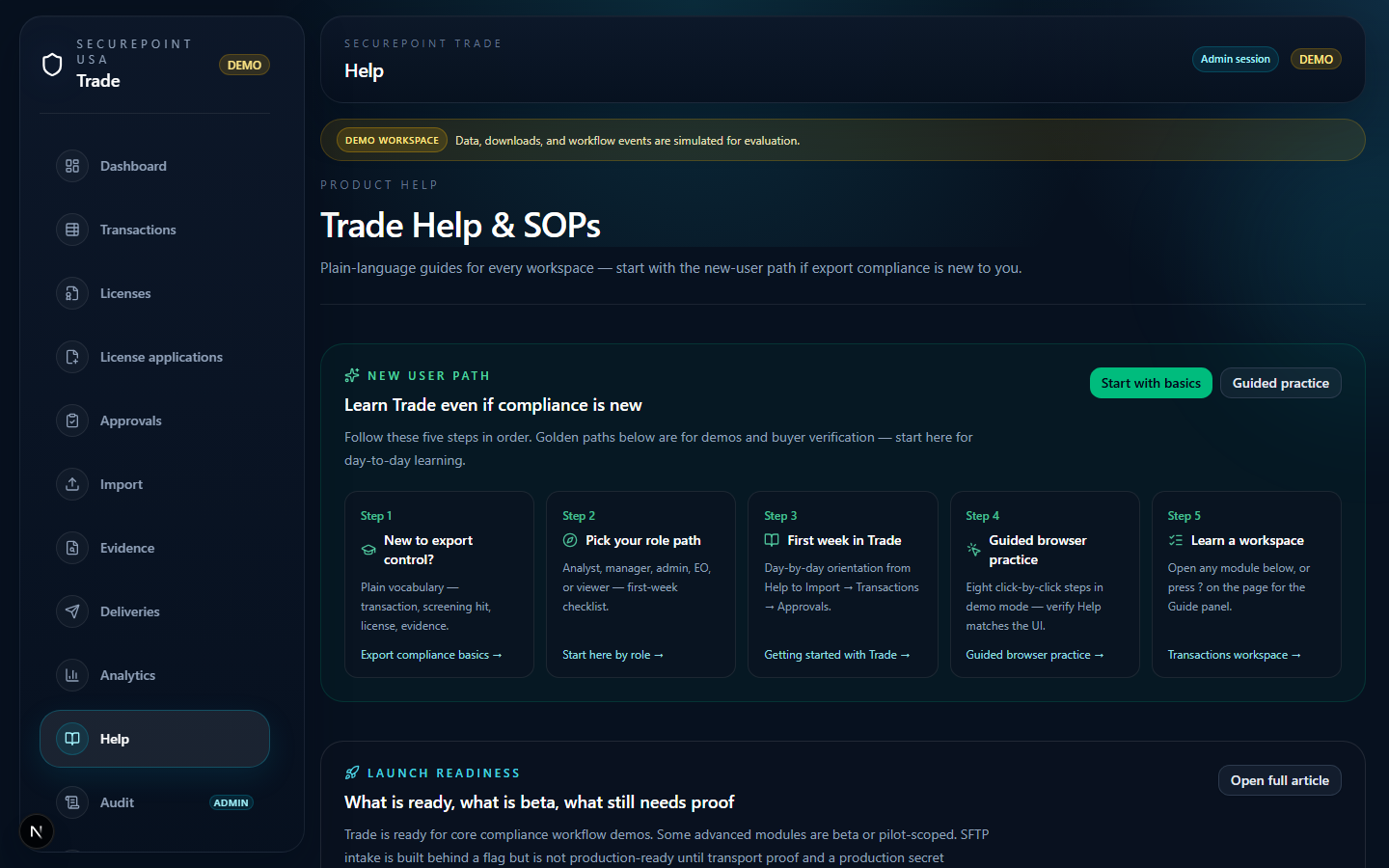
Task: Click the 'Guided browser practice' card title
Action: pos(1038,550)
